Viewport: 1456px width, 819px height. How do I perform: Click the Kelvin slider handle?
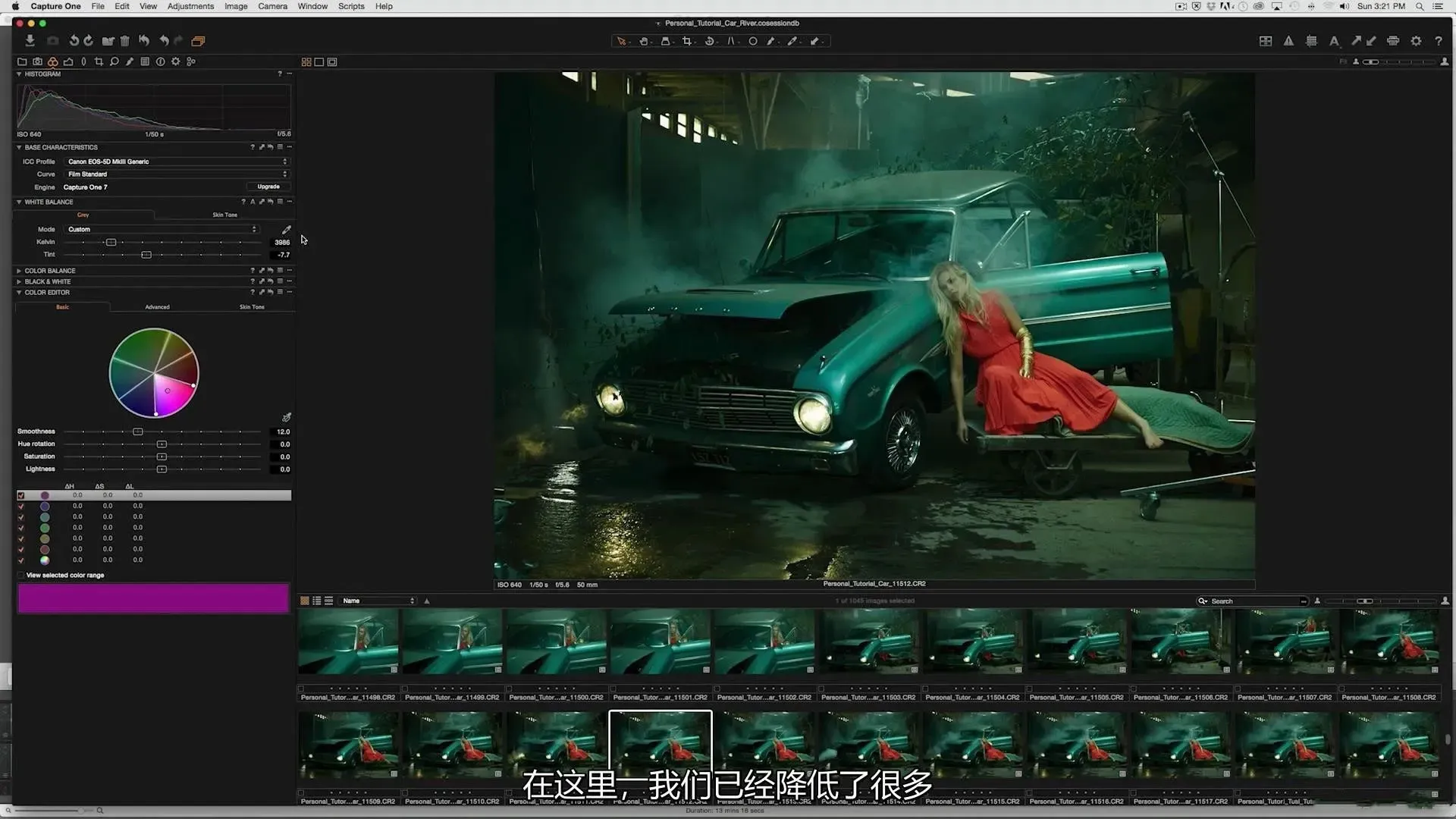coord(111,243)
